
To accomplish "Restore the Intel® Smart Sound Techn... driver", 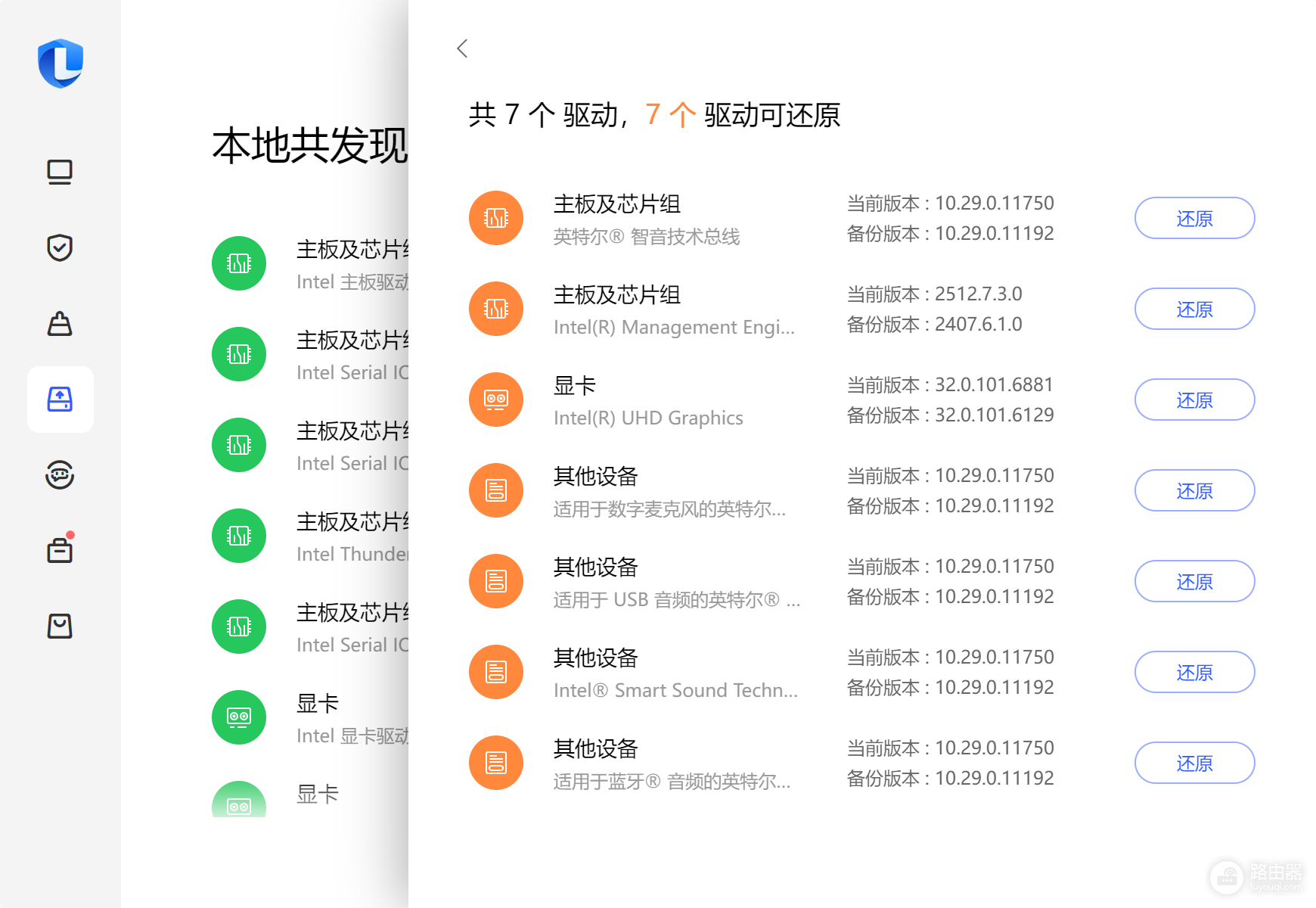I will click(1194, 672).
